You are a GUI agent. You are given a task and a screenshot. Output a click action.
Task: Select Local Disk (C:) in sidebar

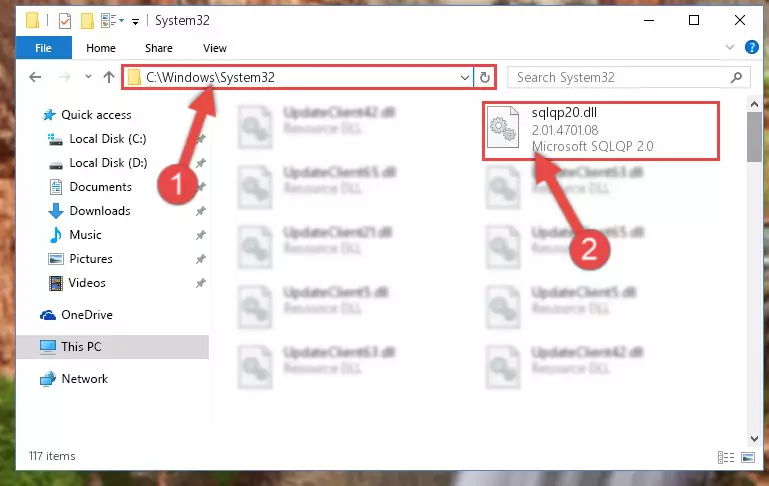tap(107, 139)
